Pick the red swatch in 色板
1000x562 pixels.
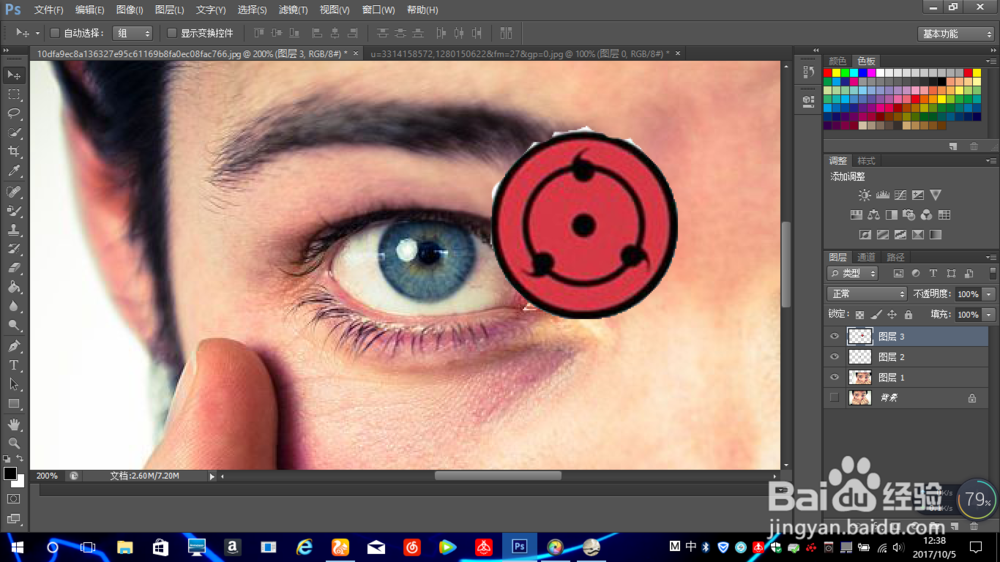828,73
